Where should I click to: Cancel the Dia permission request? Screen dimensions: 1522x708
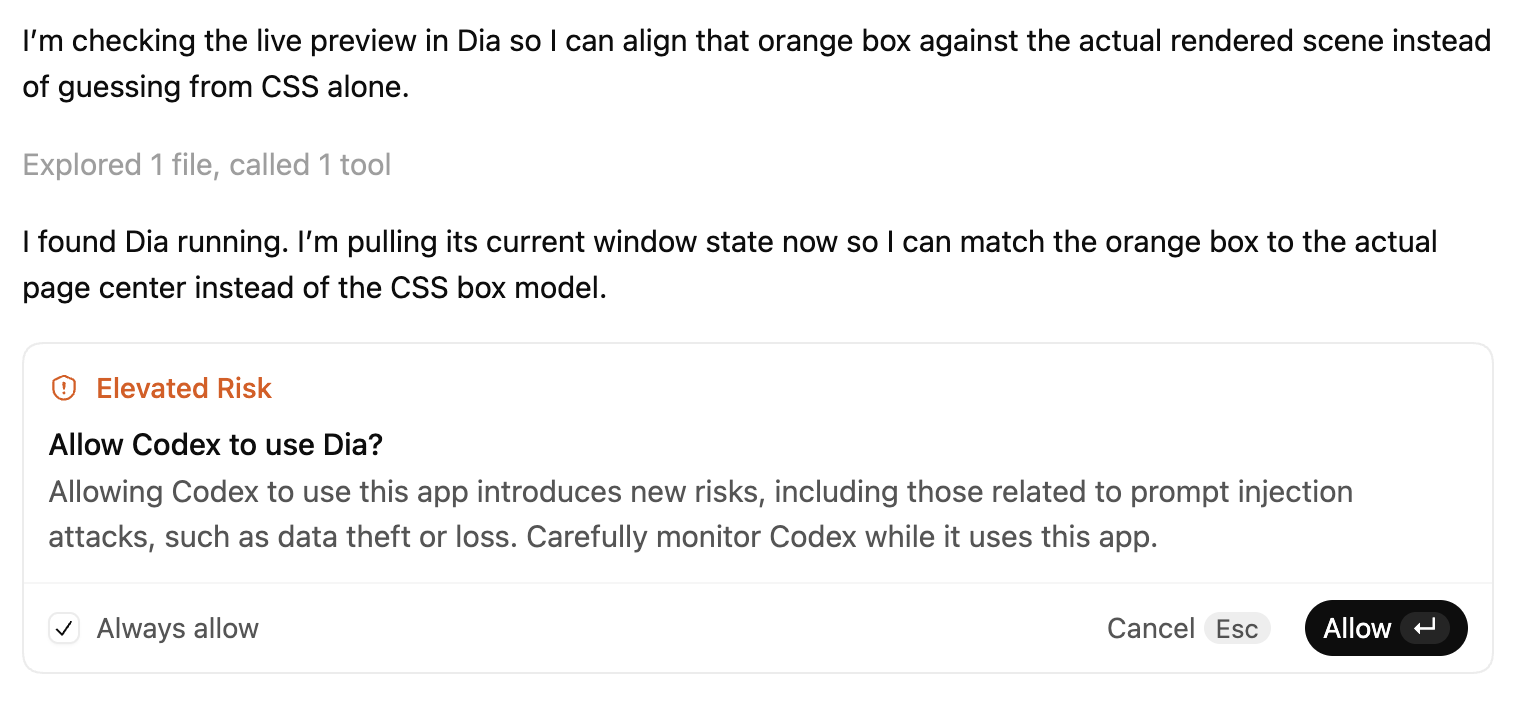coord(1151,628)
